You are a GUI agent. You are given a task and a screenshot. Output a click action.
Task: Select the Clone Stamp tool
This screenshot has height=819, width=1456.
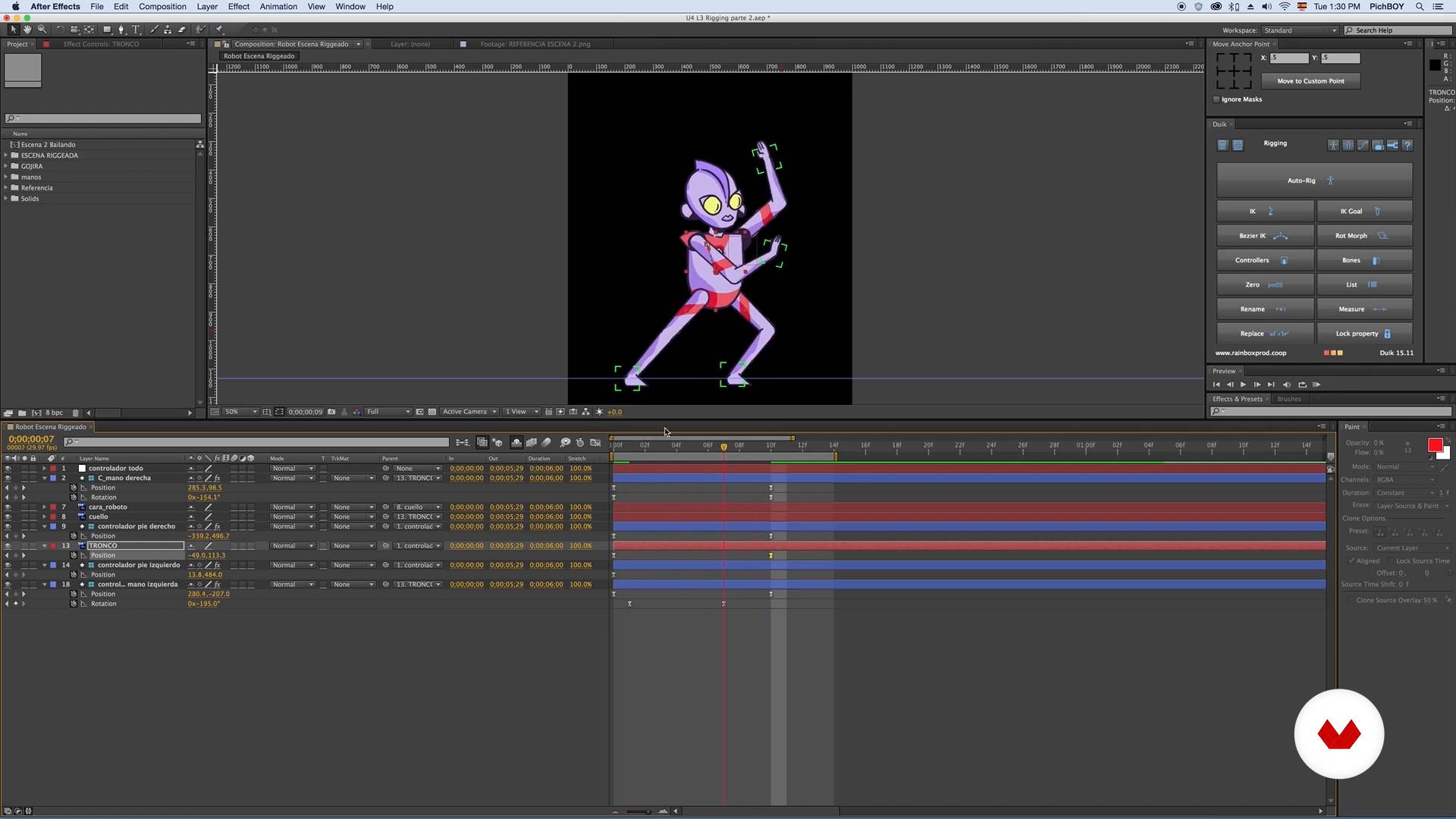pos(168,30)
